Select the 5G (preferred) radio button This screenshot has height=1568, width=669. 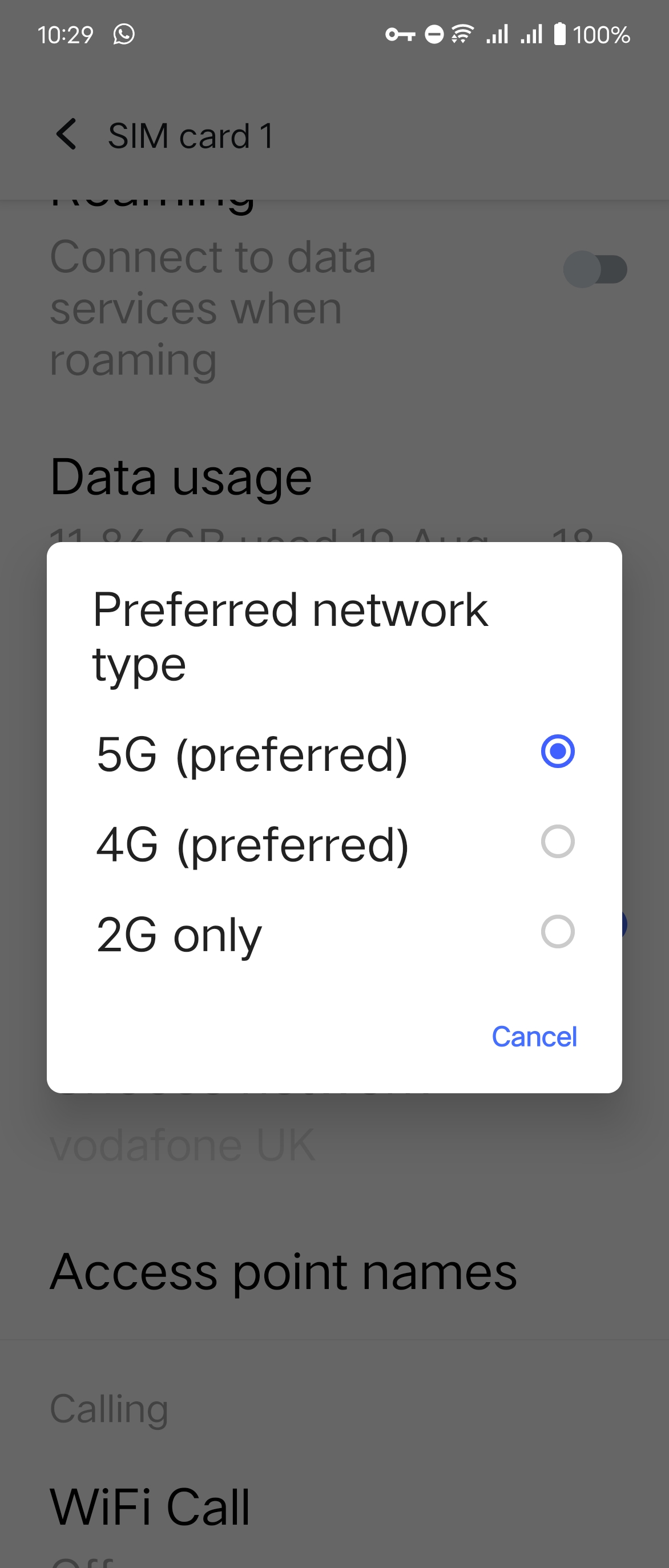(x=558, y=751)
